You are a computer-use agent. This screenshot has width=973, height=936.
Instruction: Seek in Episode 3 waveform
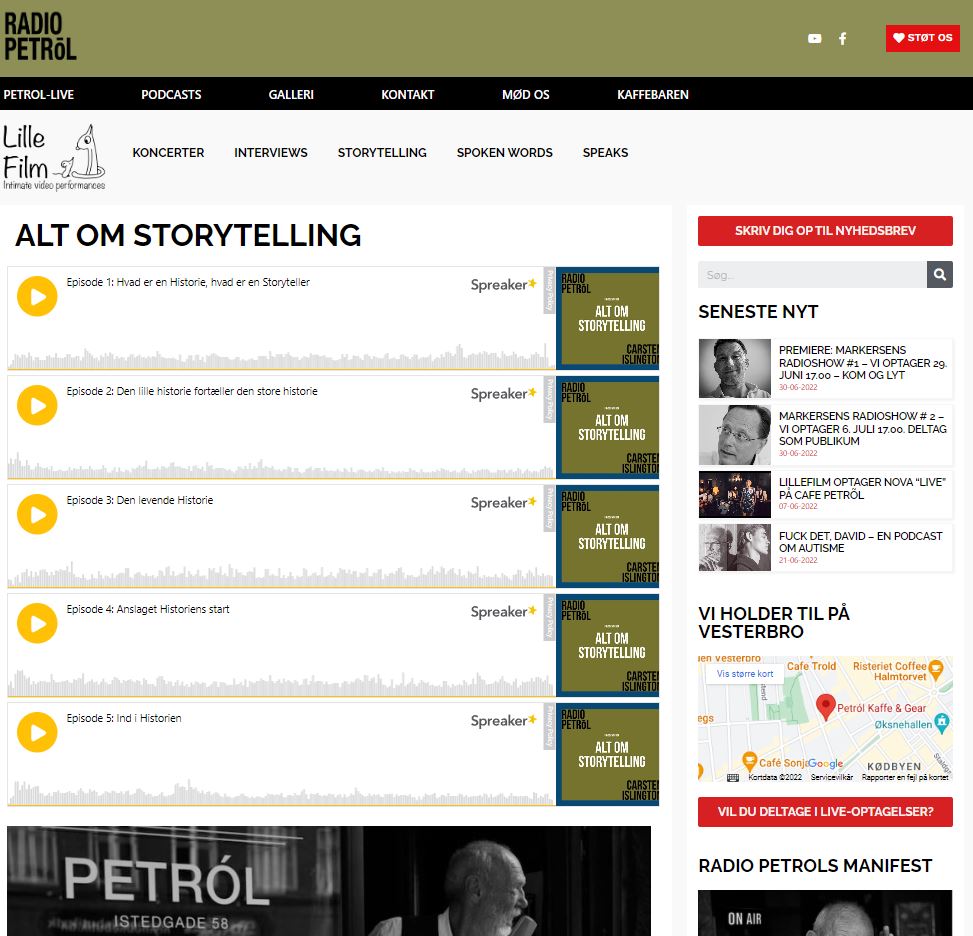pyautogui.click(x=280, y=574)
